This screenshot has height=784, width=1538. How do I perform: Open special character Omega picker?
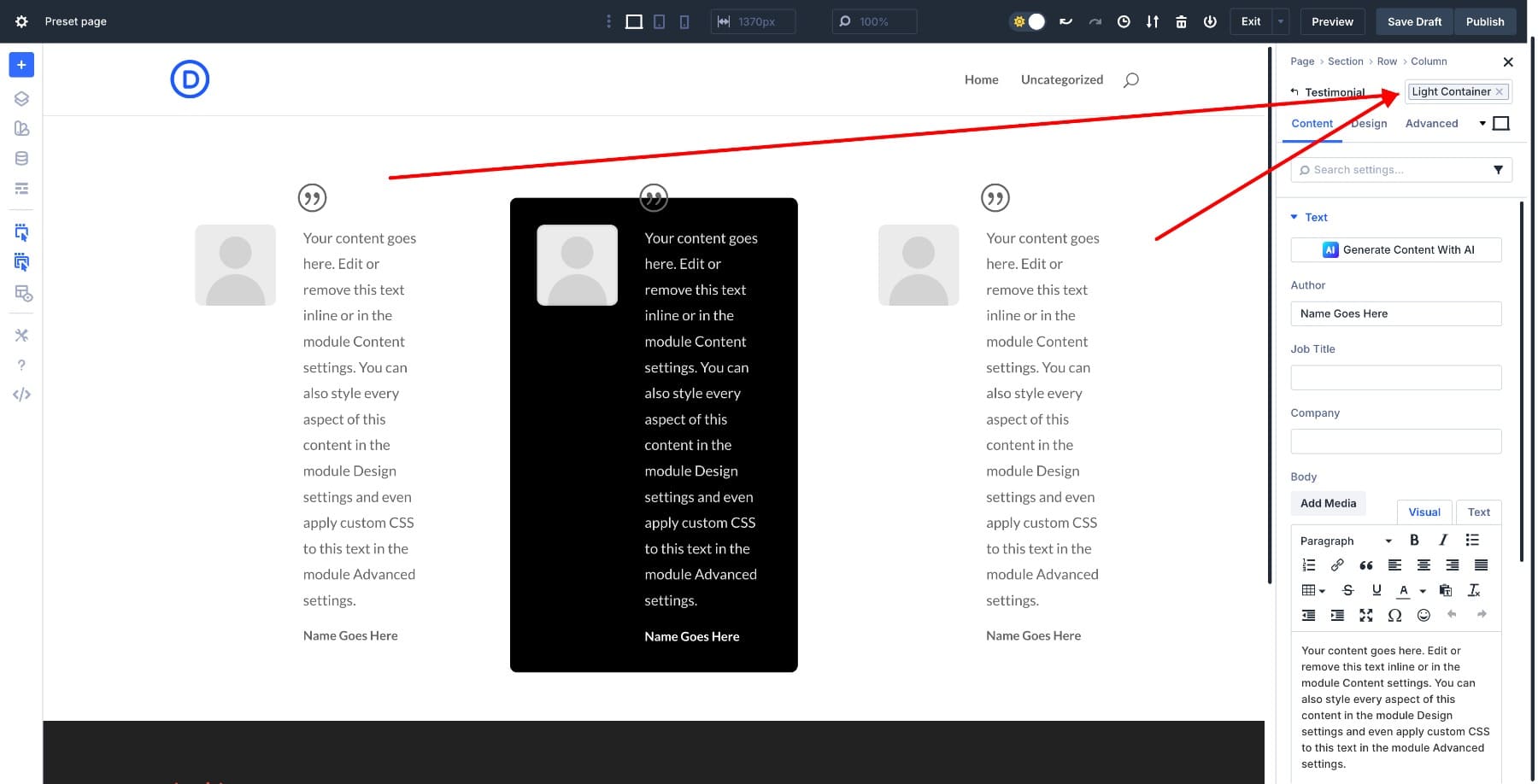coord(1394,615)
